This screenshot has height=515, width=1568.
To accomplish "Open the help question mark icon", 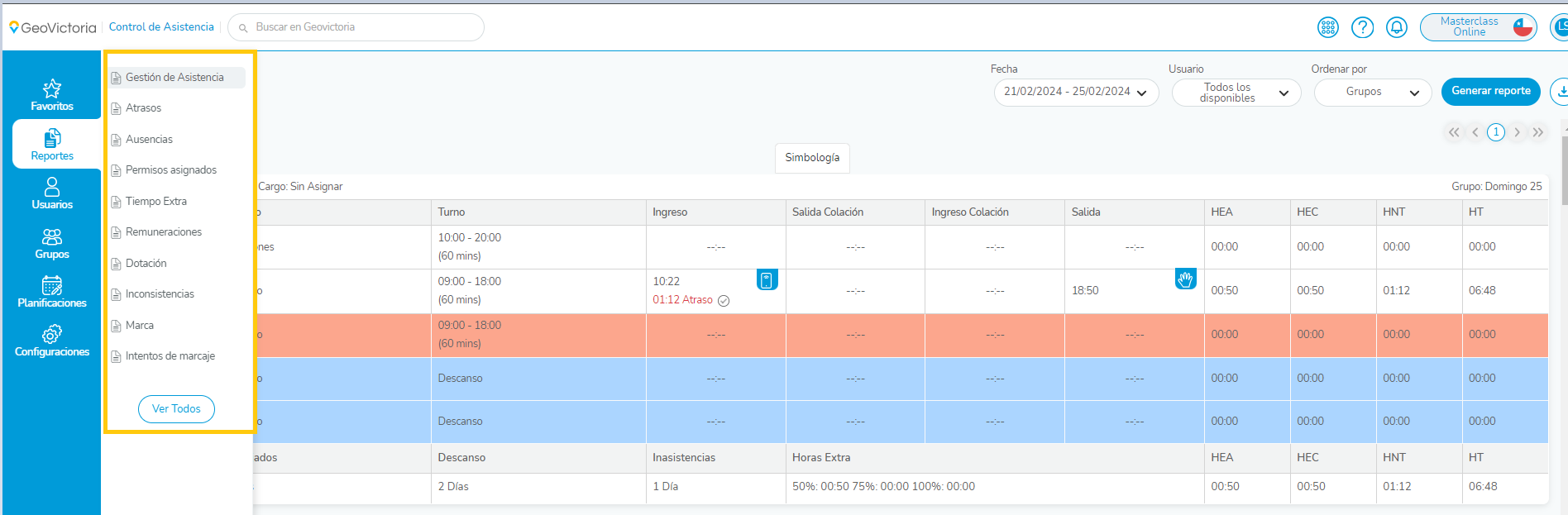I will pyautogui.click(x=1362, y=27).
